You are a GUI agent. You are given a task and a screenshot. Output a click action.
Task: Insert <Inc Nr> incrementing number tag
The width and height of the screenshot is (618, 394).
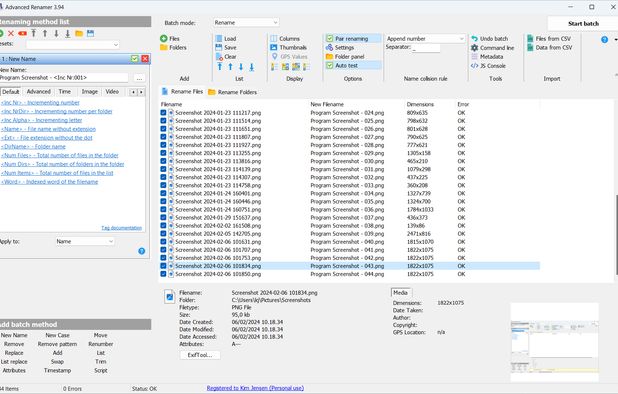40,102
